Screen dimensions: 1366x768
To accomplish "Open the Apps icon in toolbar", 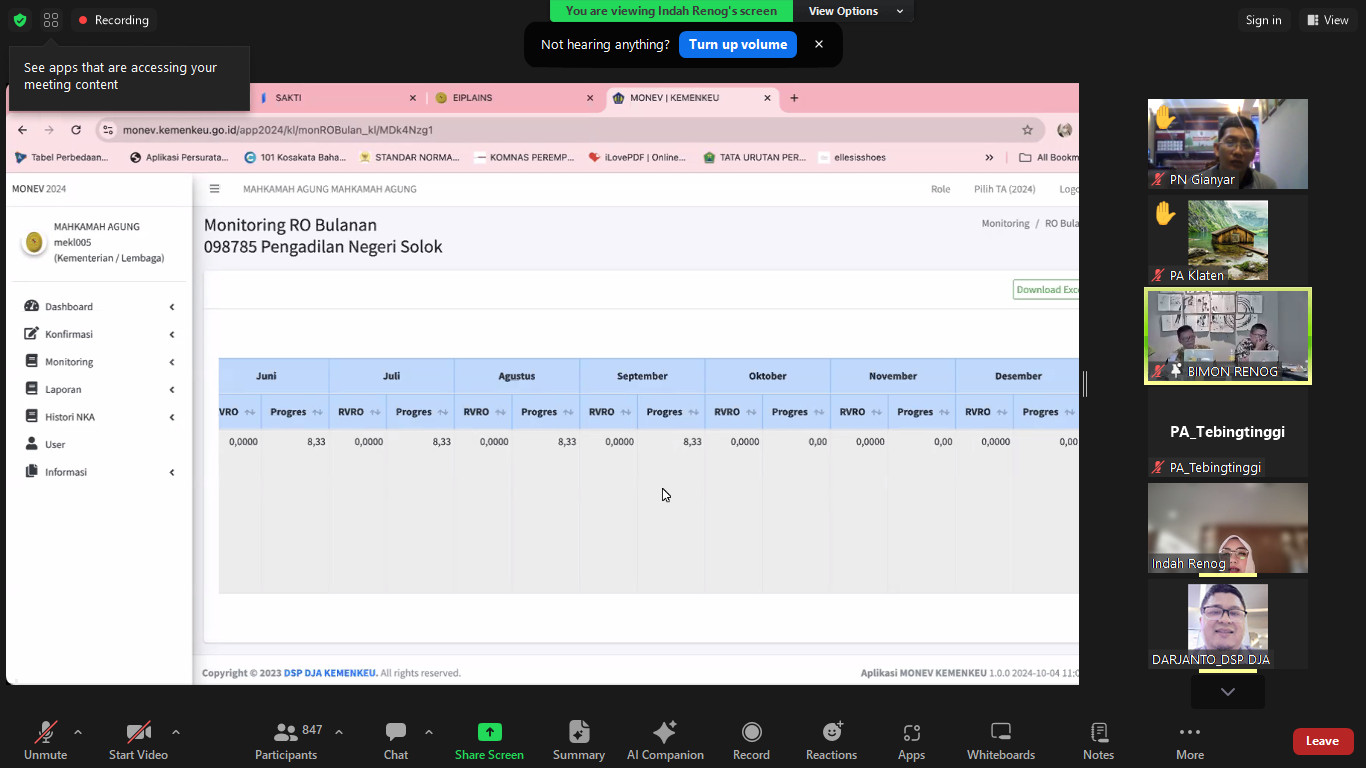I will click(911, 733).
